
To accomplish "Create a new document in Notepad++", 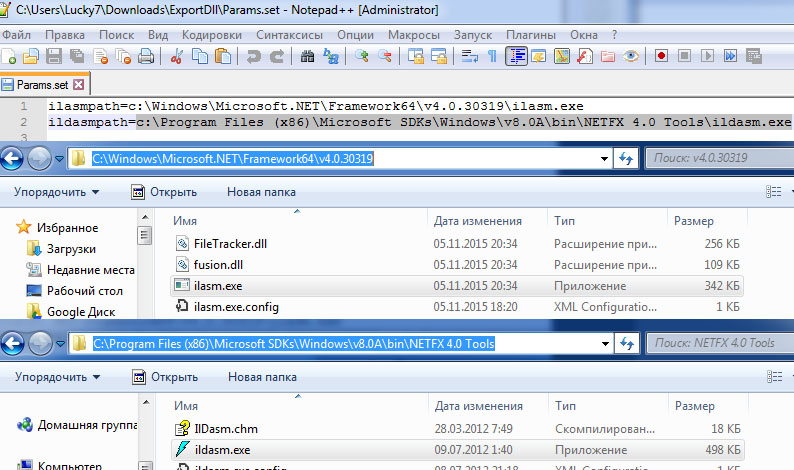I will [9, 56].
